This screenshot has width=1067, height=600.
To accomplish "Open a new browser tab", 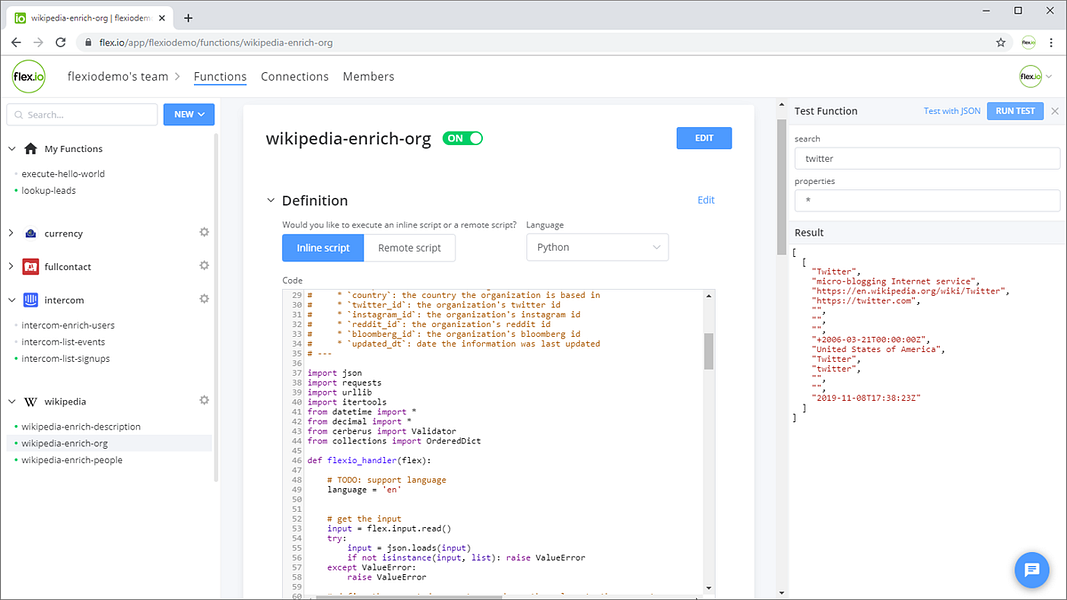I will [188, 18].
